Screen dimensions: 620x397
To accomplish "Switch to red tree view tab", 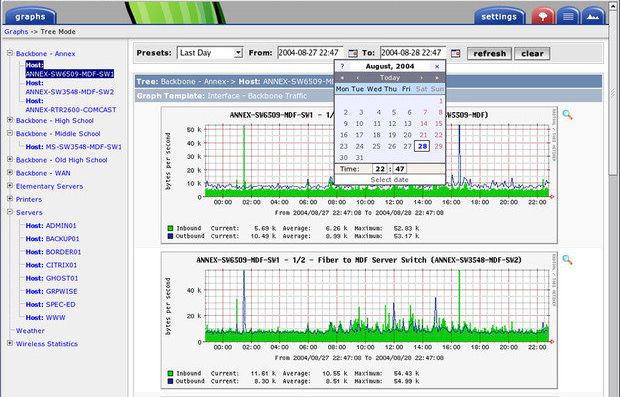I will pos(542,17).
